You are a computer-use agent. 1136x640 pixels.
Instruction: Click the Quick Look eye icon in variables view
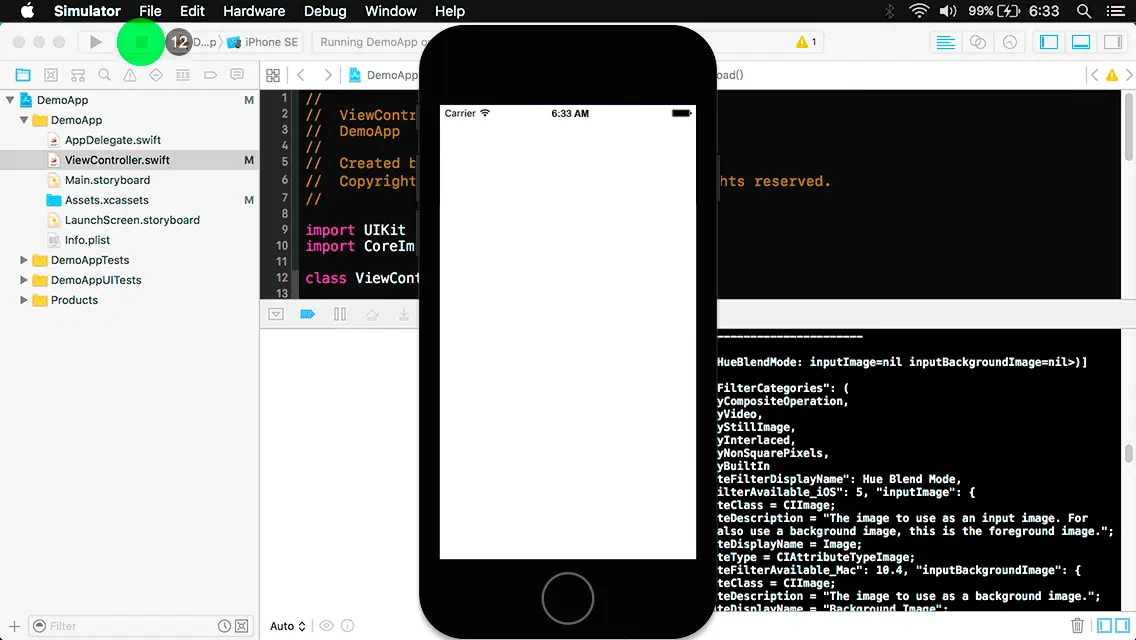327,626
